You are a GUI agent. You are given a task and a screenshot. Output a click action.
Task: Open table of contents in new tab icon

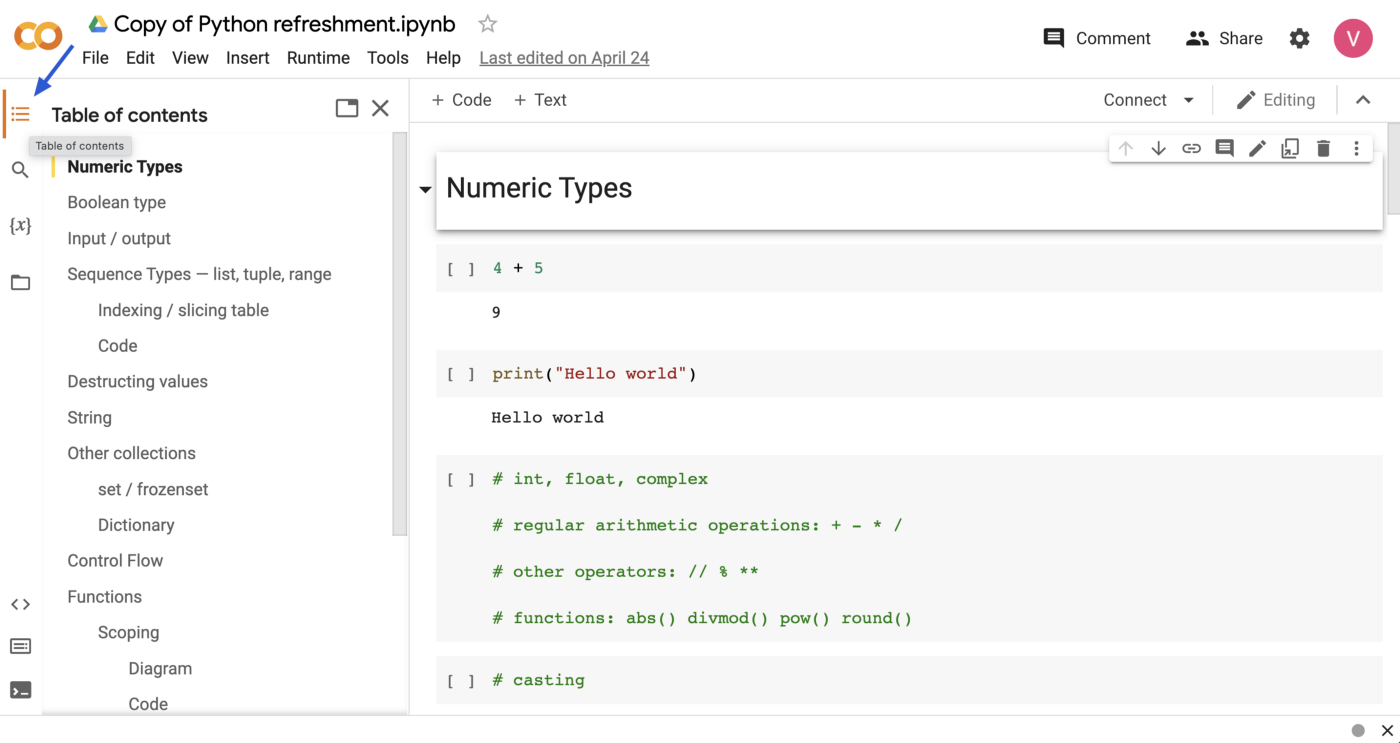pos(347,108)
